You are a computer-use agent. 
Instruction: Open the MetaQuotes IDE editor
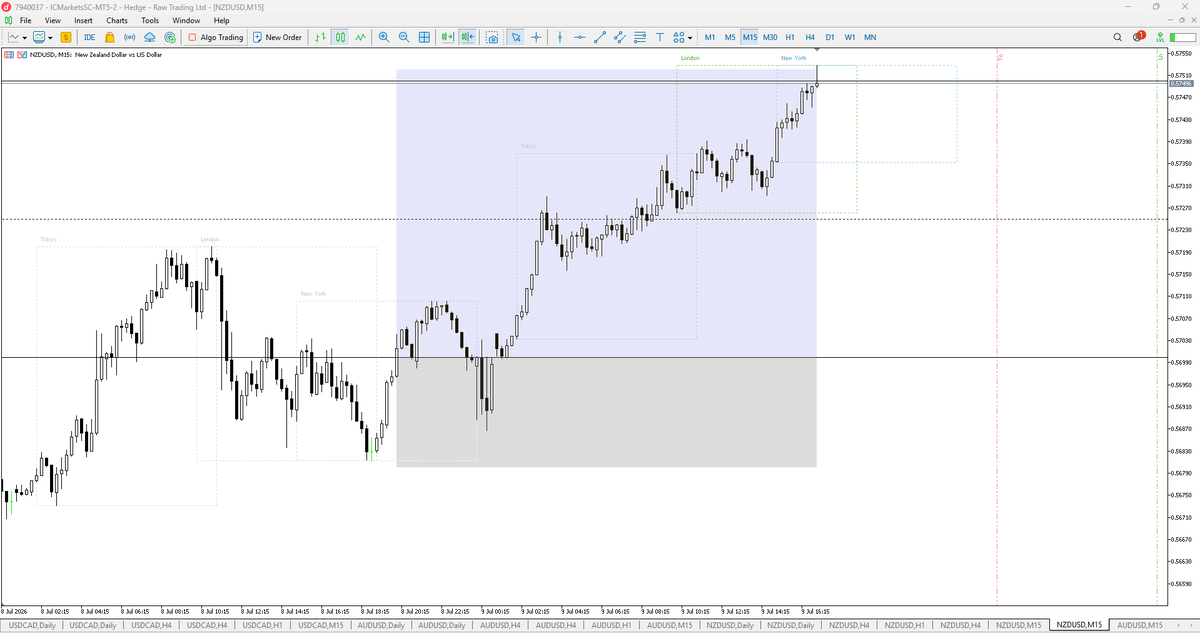click(89, 37)
